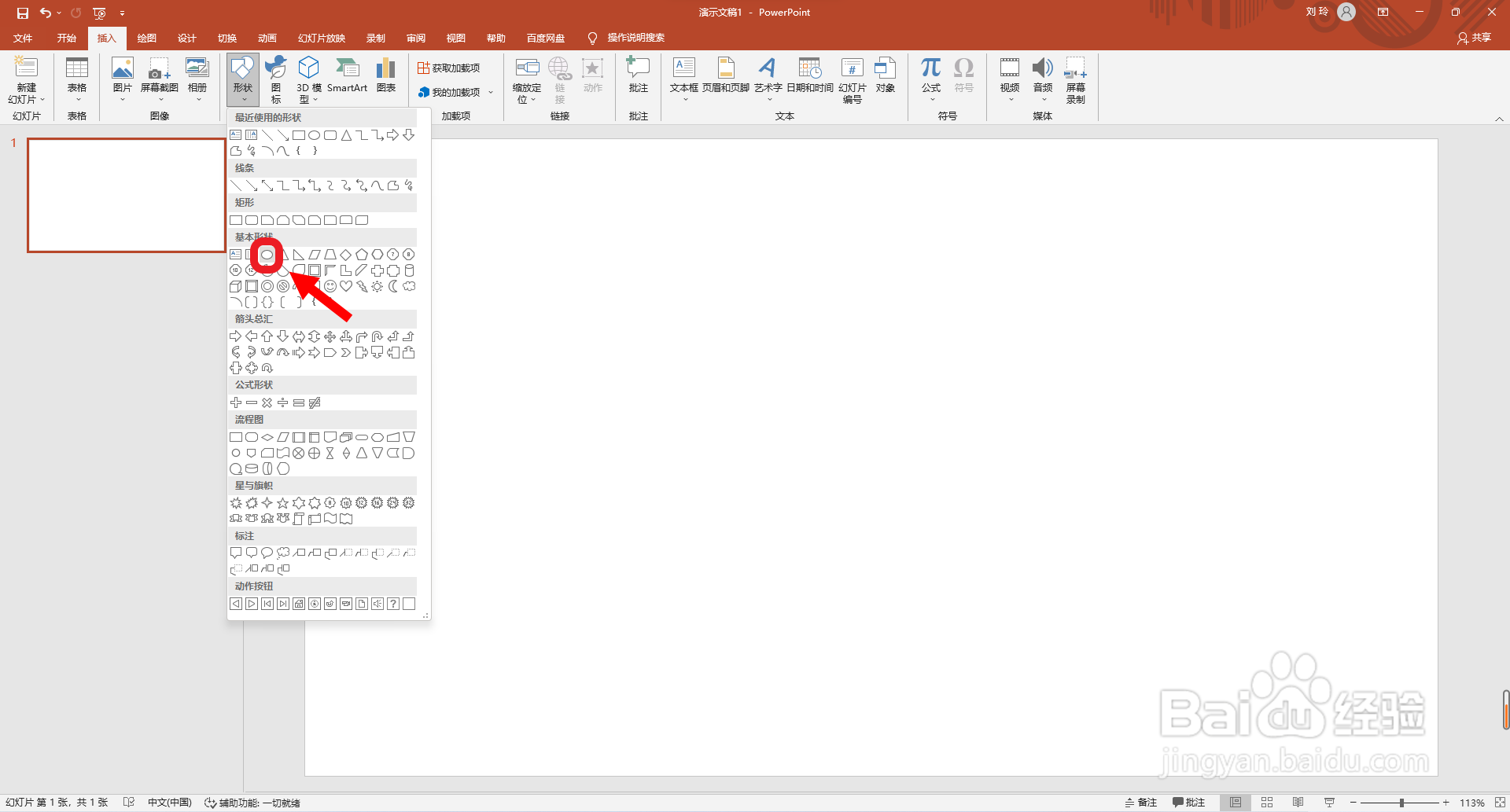The width and height of the screenshot is (1510, 812).
Task: Pick the smiley face shape
Action: click(x=330, y=286)
